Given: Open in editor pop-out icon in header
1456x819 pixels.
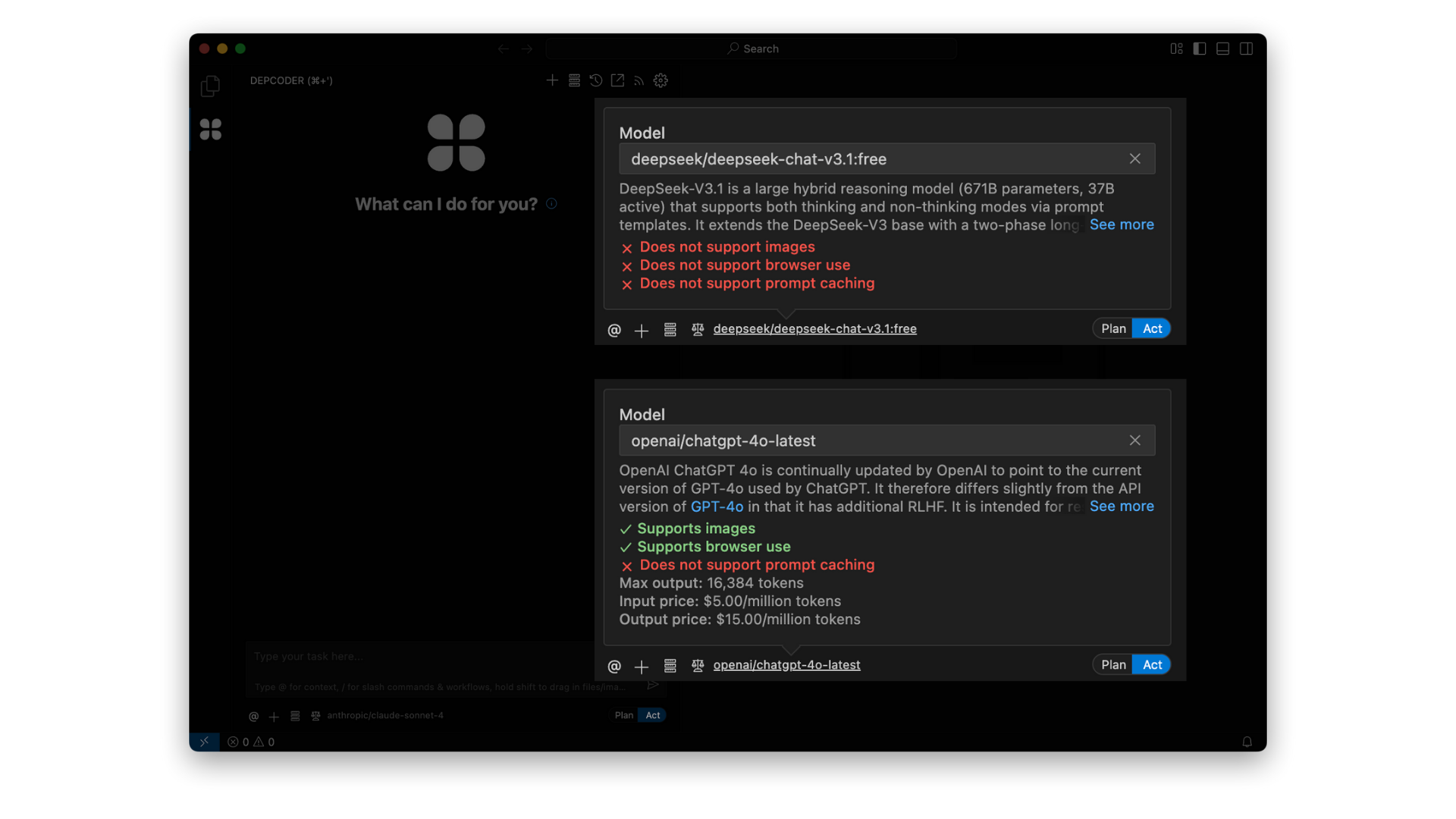Looking at the screenshot, I should pyautogui.click(x=617, y=80).
